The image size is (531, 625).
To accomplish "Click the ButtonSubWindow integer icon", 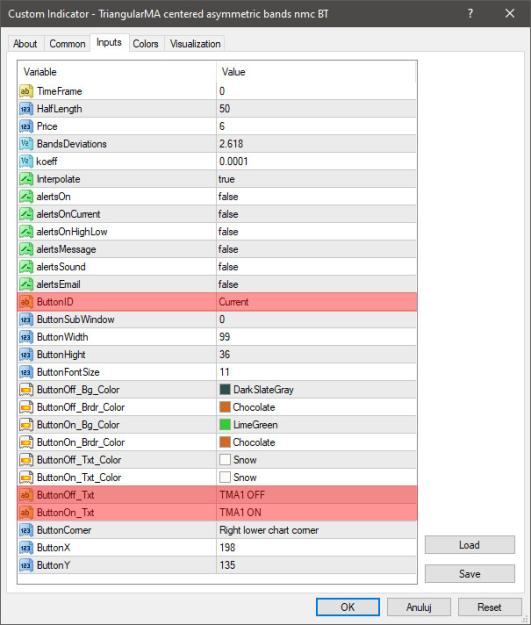I will tap(26, 319).
